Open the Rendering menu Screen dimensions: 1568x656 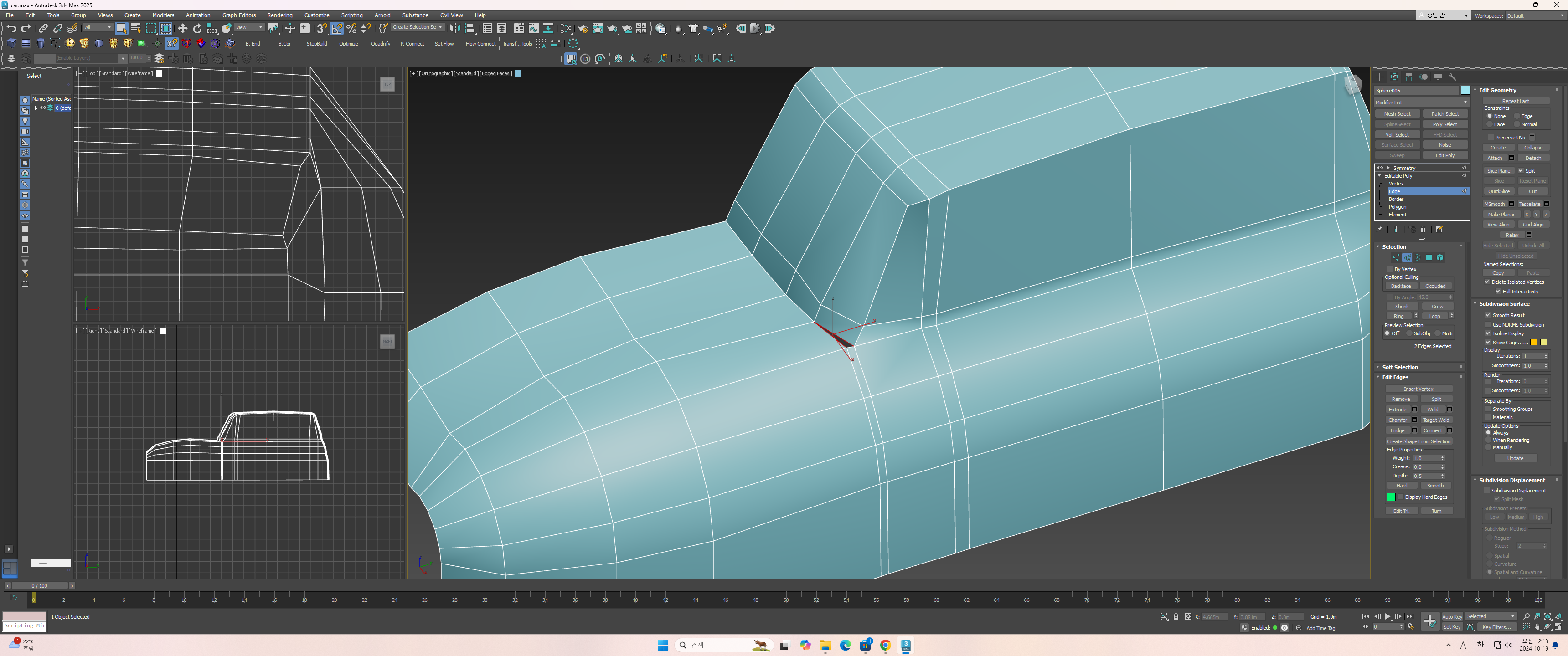pyautogui.click(x=280, y=15)
